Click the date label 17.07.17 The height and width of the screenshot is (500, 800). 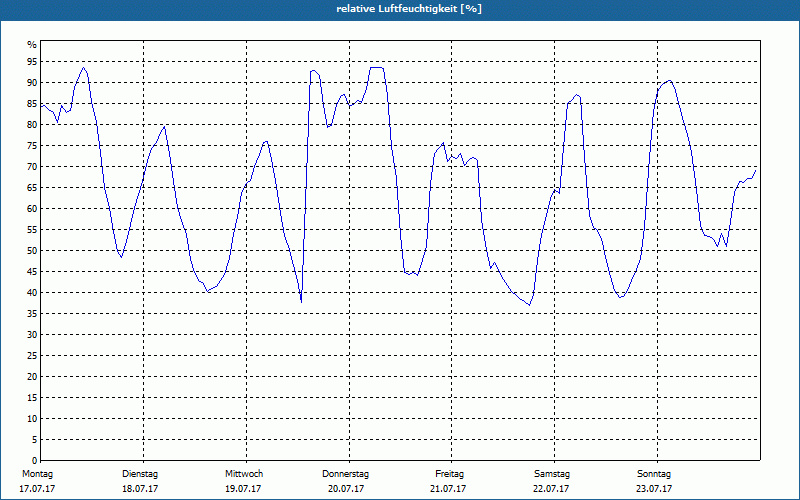37,489
